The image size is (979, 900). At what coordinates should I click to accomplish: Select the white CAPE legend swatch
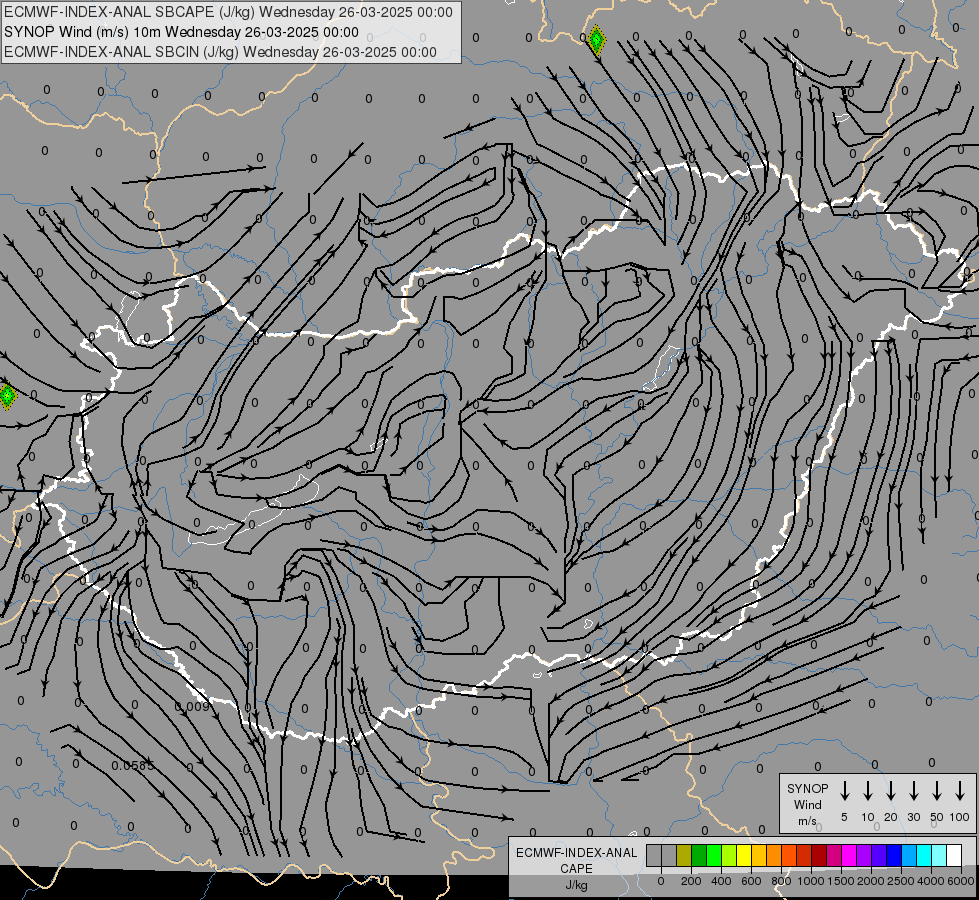[955, 855]
